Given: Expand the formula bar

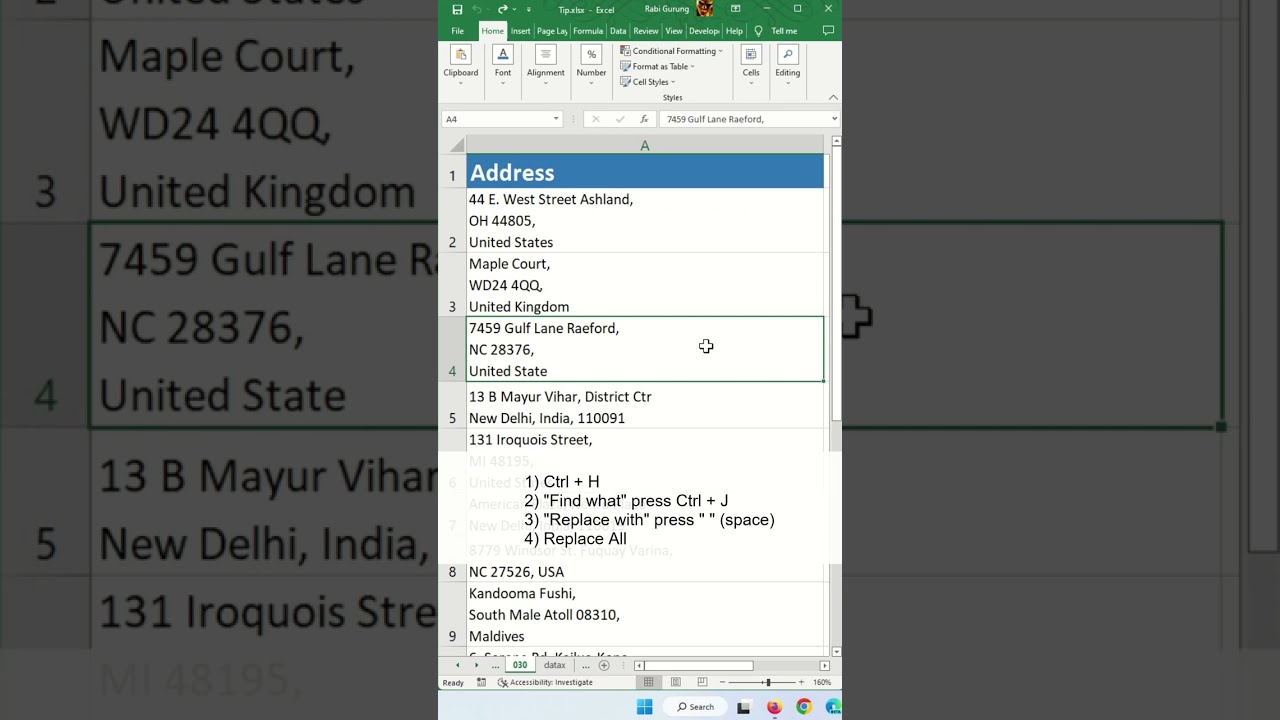Looking at the screenshot, I should tap(834, 119).
